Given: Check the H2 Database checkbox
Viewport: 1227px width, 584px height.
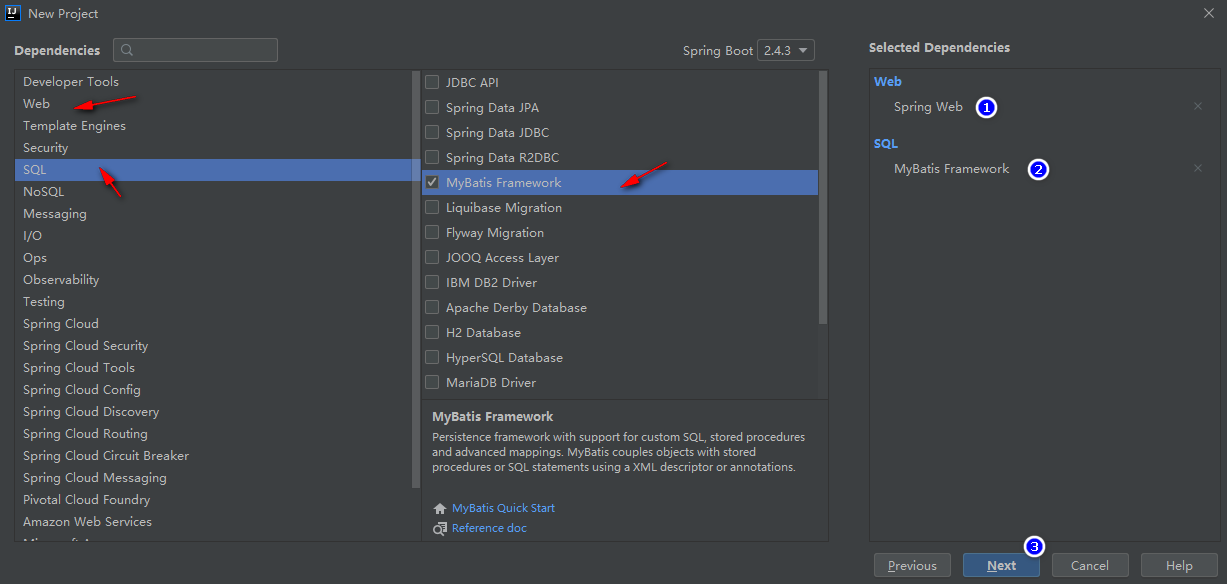Looking at the screenshot, I should tap(432, 332).
